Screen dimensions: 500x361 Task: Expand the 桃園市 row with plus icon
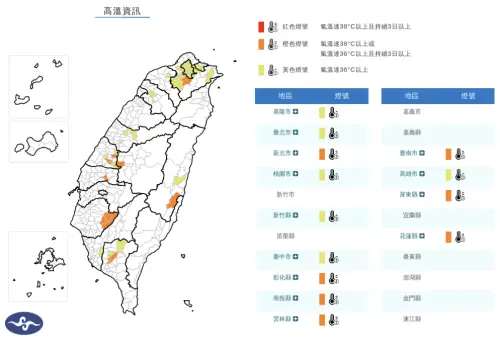[x=295, y=174]
